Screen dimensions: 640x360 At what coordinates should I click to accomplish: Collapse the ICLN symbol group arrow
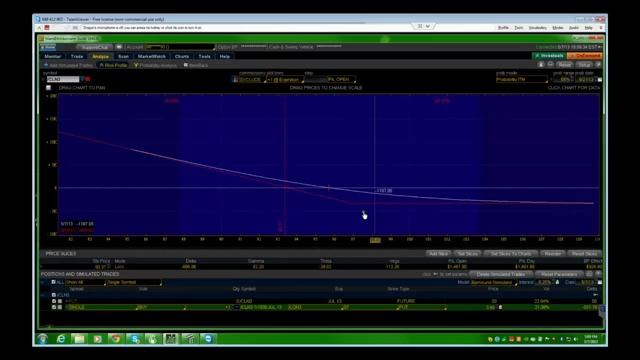coord(43,295)
